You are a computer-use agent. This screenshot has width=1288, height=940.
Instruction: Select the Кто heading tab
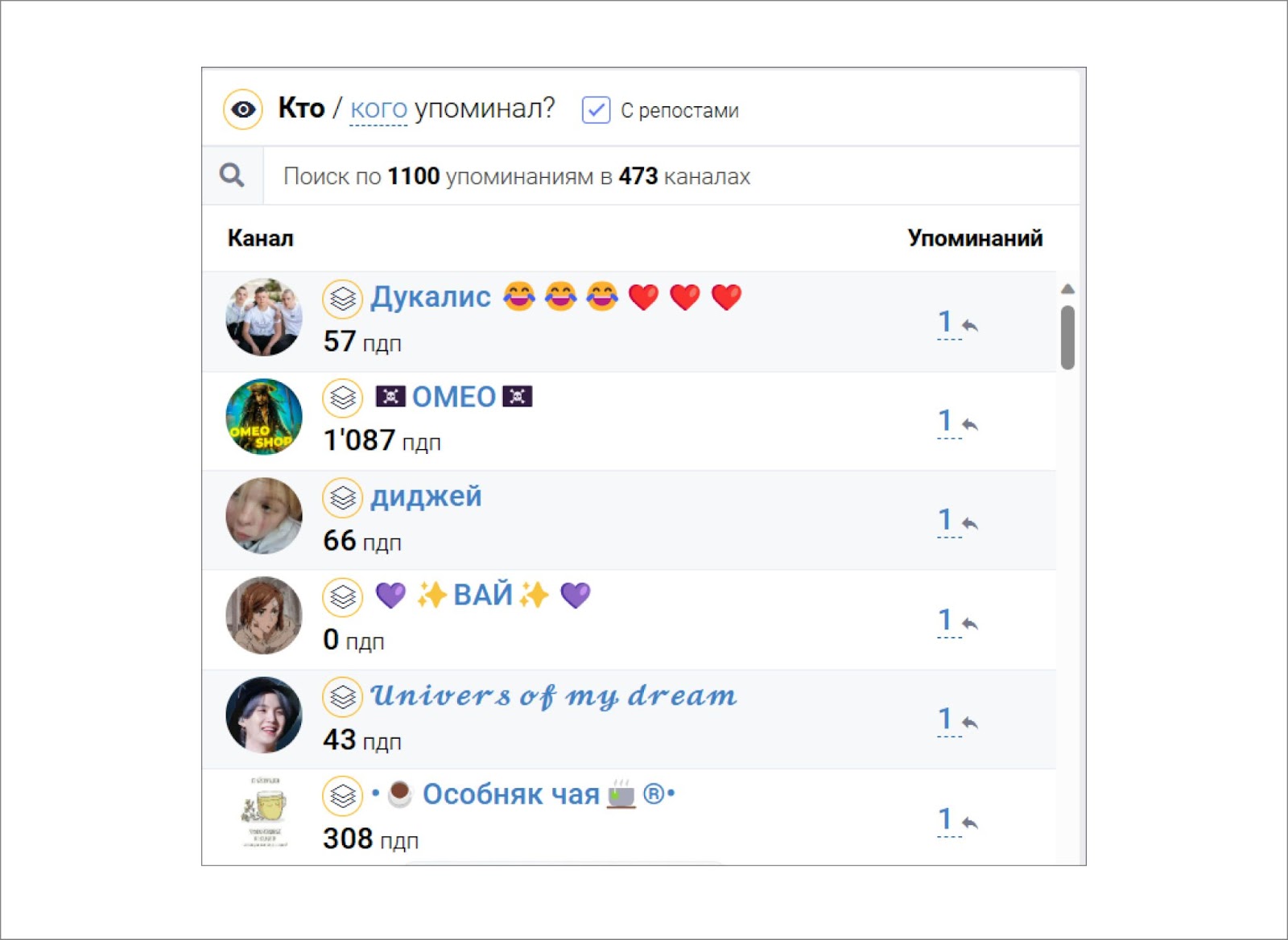[x=301, y=108]
